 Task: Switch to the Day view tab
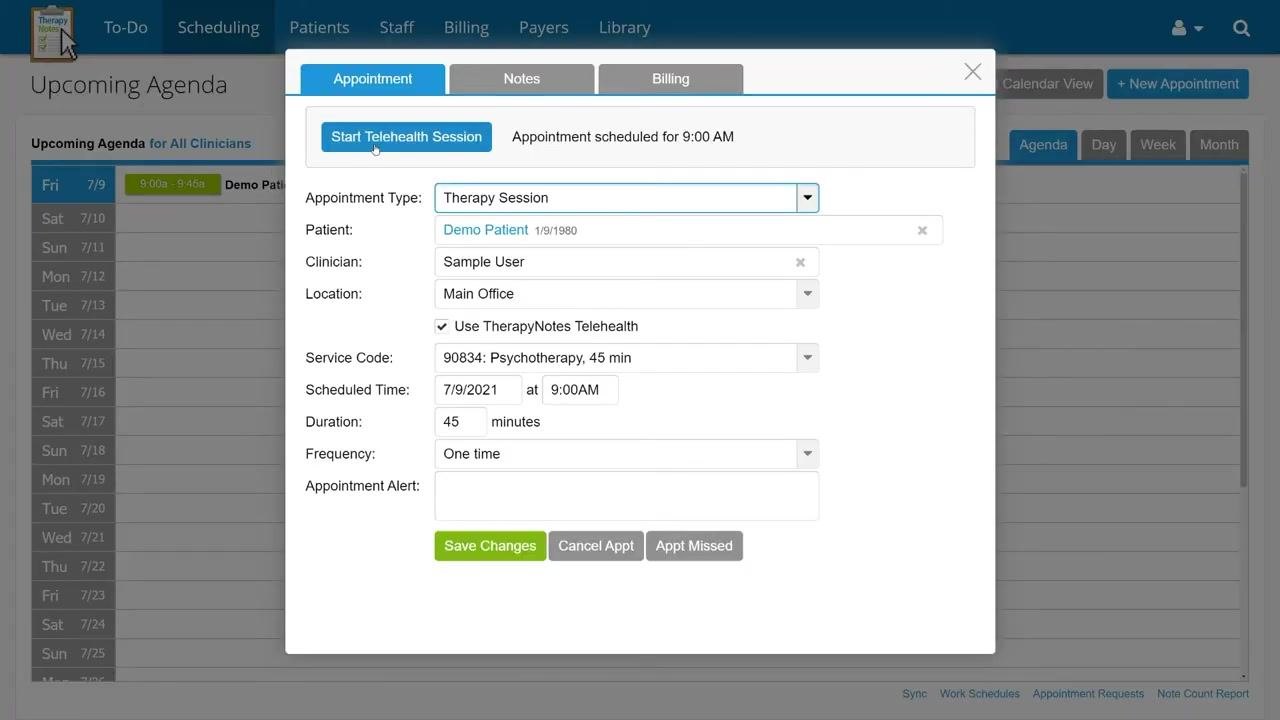[1104, 145]
